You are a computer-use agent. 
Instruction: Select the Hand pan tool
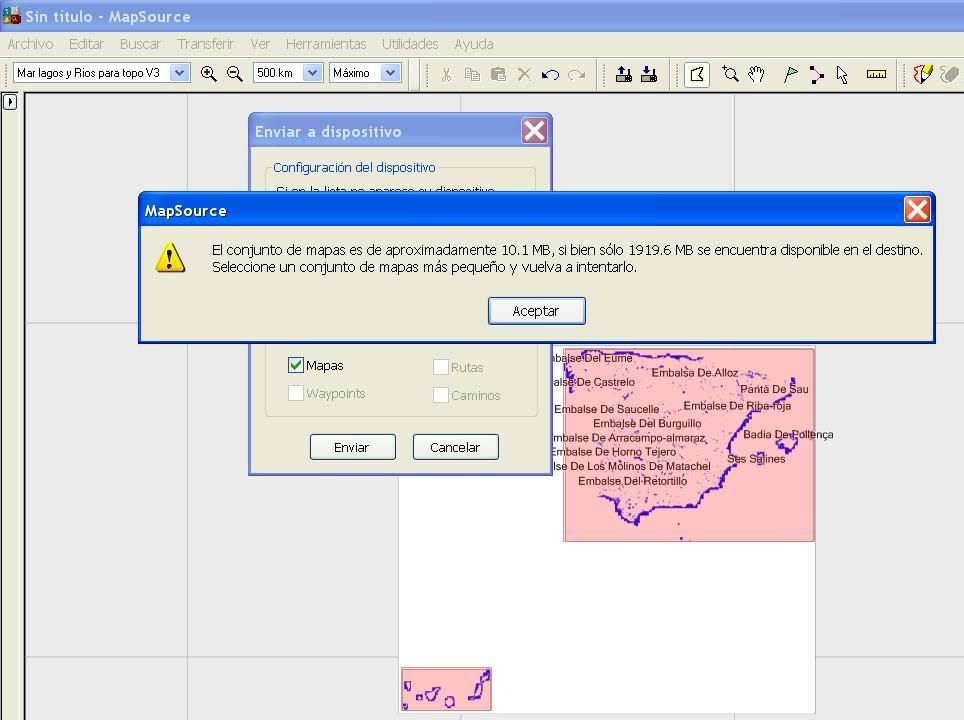(x=756, y=74)
